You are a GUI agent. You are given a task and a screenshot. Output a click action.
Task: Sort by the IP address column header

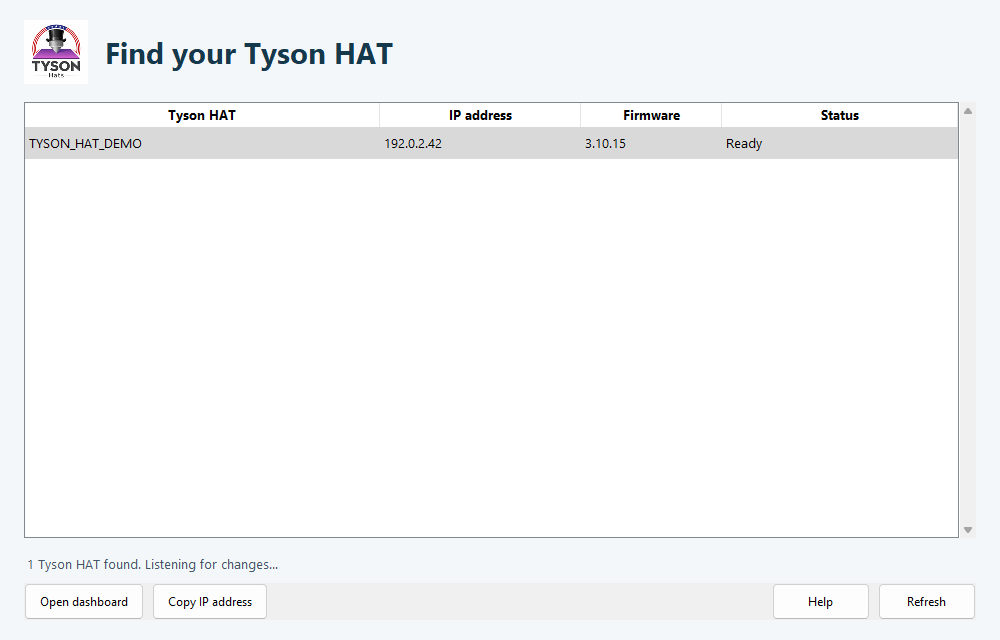(x=480, y=115)
